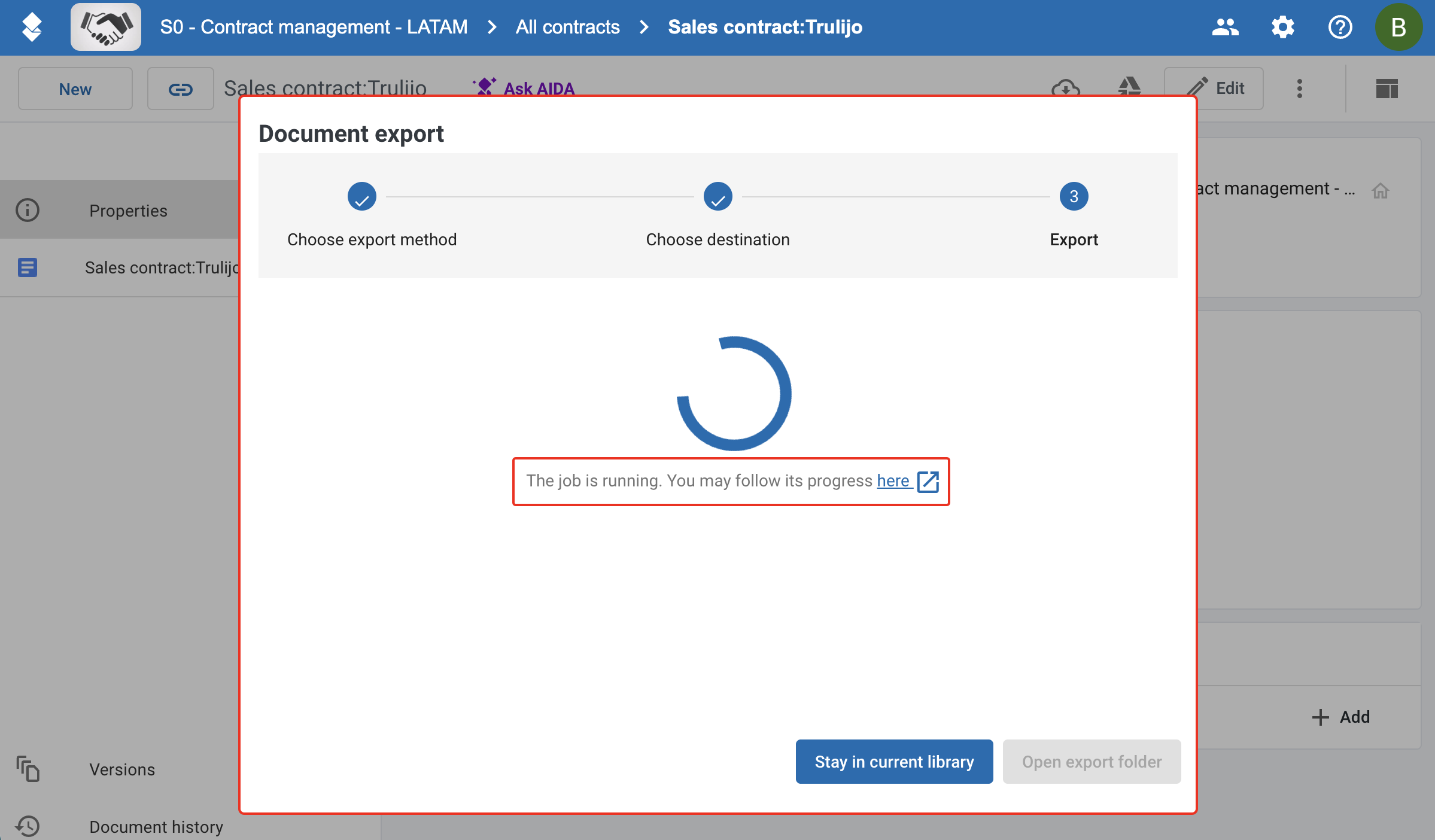Click the external link icon after here
Image resolution: width=1435 pixels, height=840 pixels.
coord(928,481)
